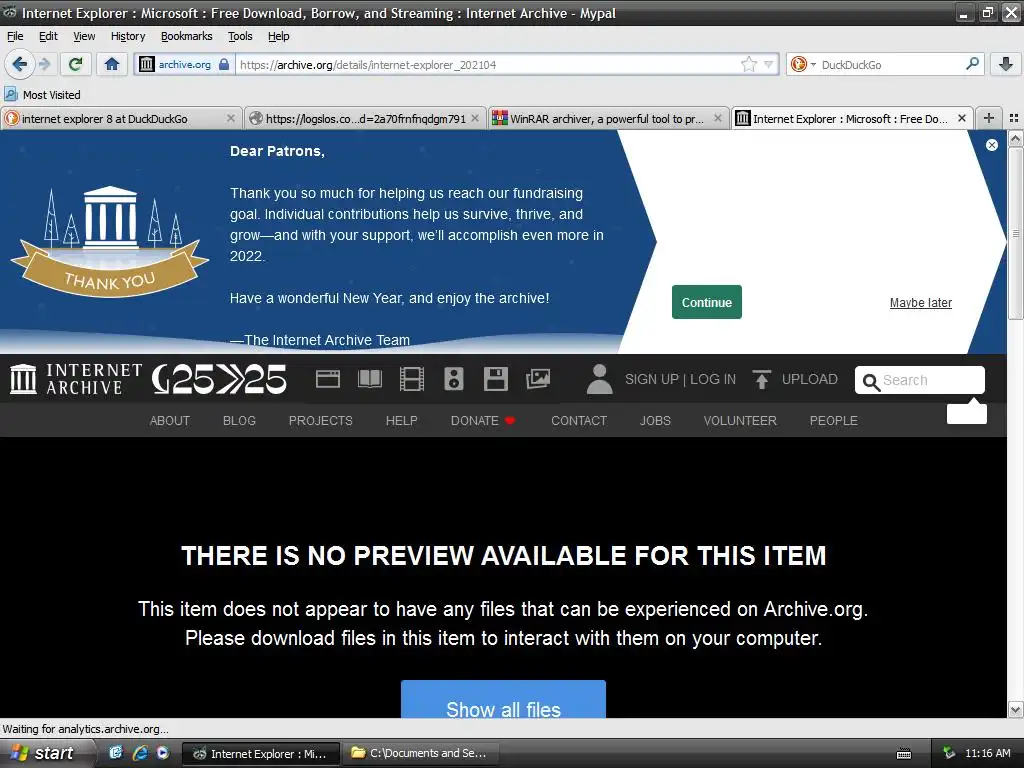Viewport: 1024px width, 768px height.
Task: Click the Maybe later link
Action: (x=920, y=303)
